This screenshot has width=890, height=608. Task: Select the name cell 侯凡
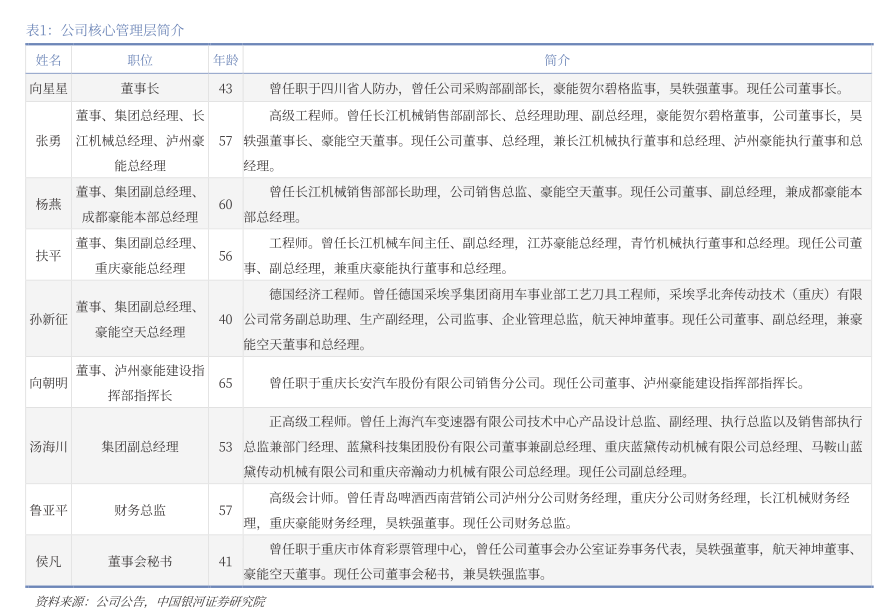click(48, 561)
